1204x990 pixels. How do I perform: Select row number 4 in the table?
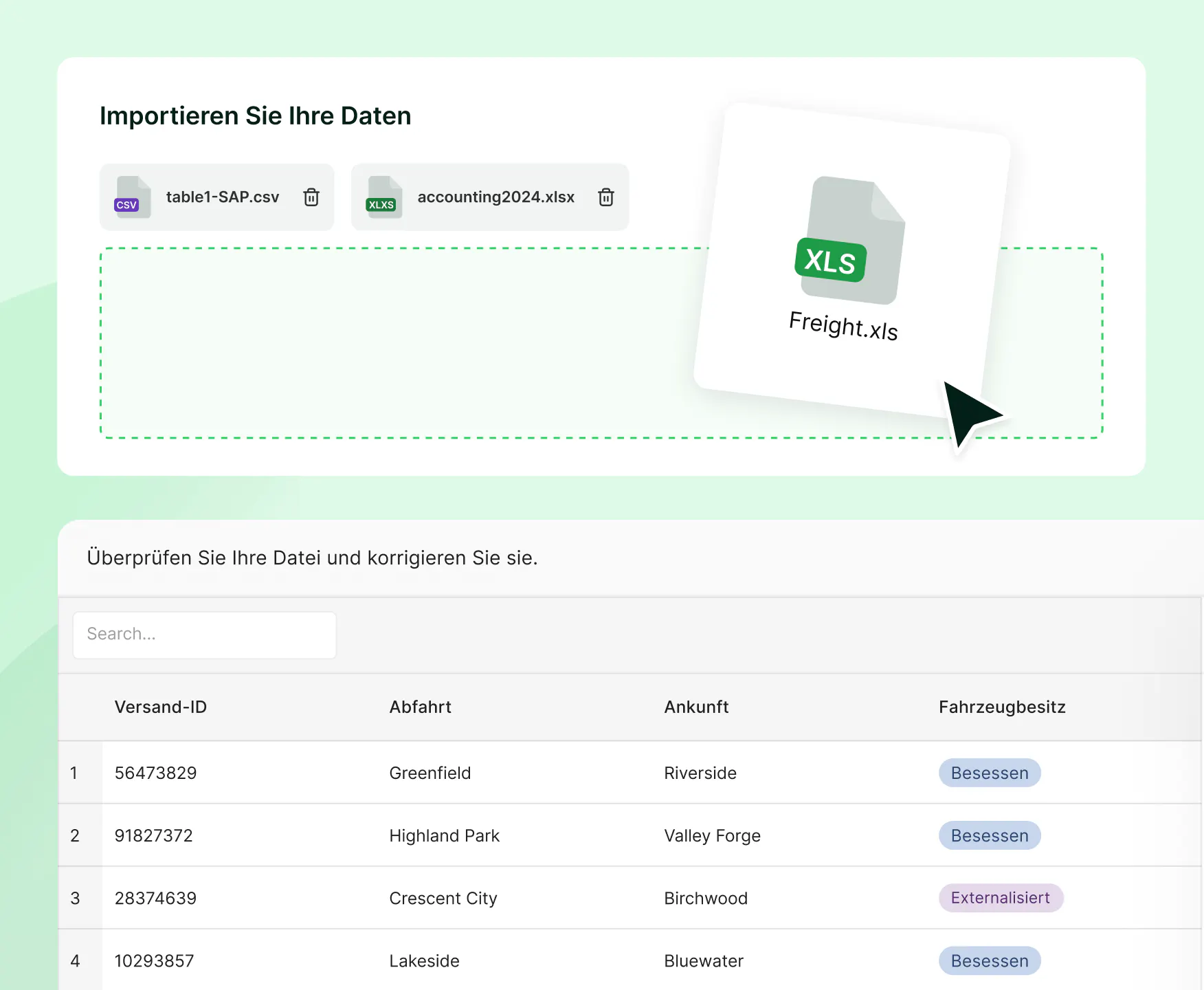75,960
